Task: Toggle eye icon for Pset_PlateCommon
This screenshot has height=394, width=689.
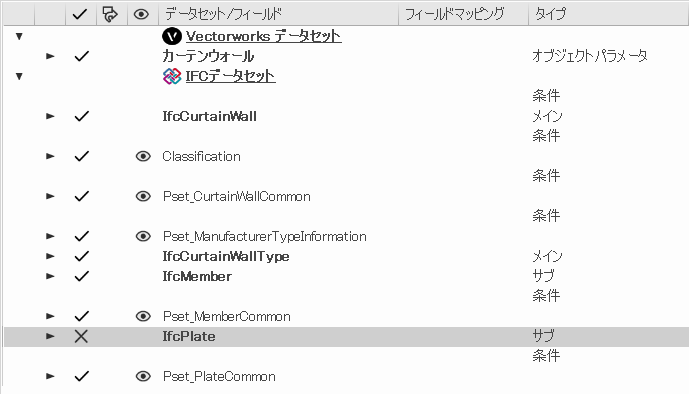Action: (x=143, y=376)
